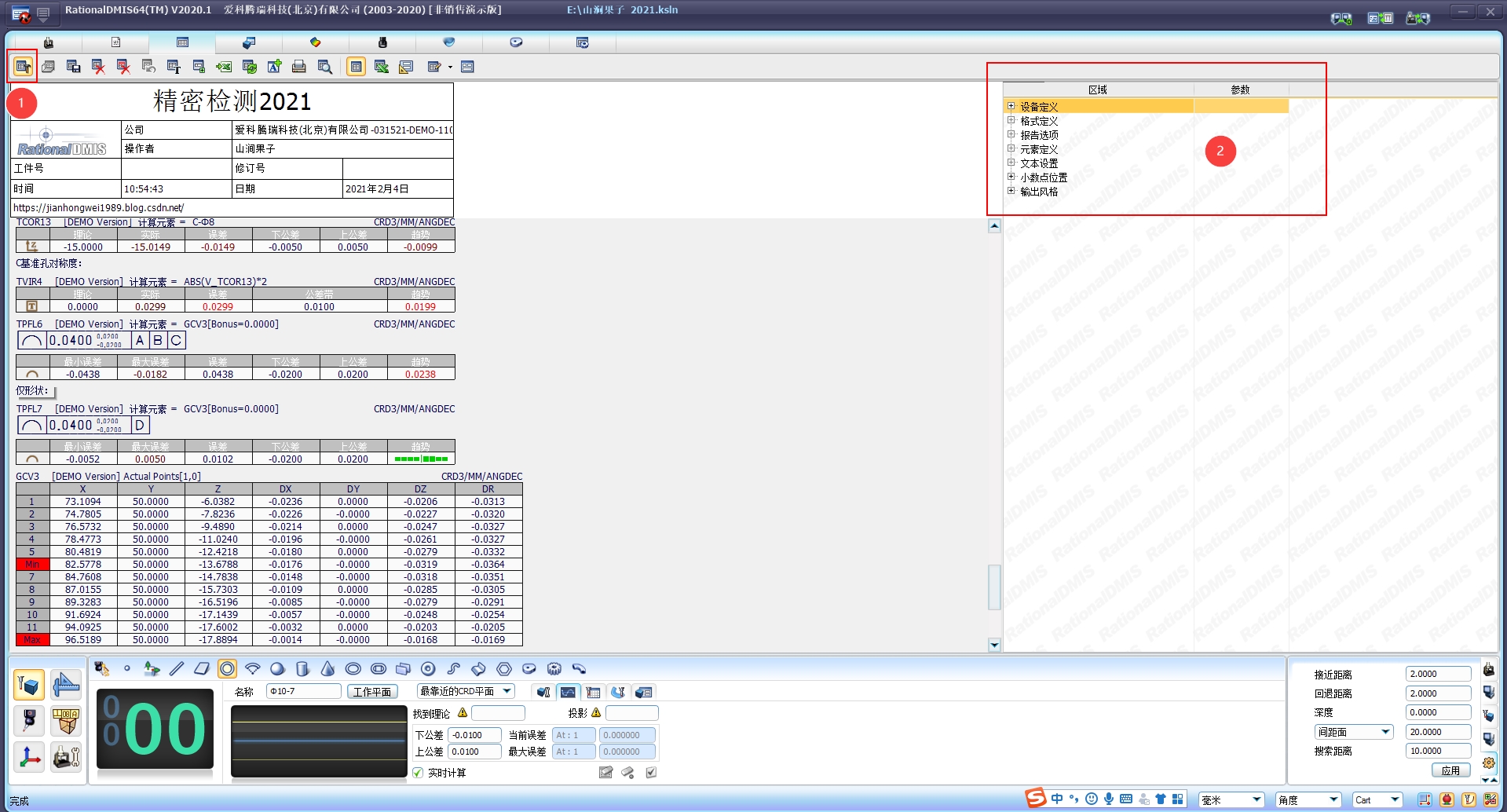Open the 最靠近的CRD平面 dropdown

tap(466, 692)
